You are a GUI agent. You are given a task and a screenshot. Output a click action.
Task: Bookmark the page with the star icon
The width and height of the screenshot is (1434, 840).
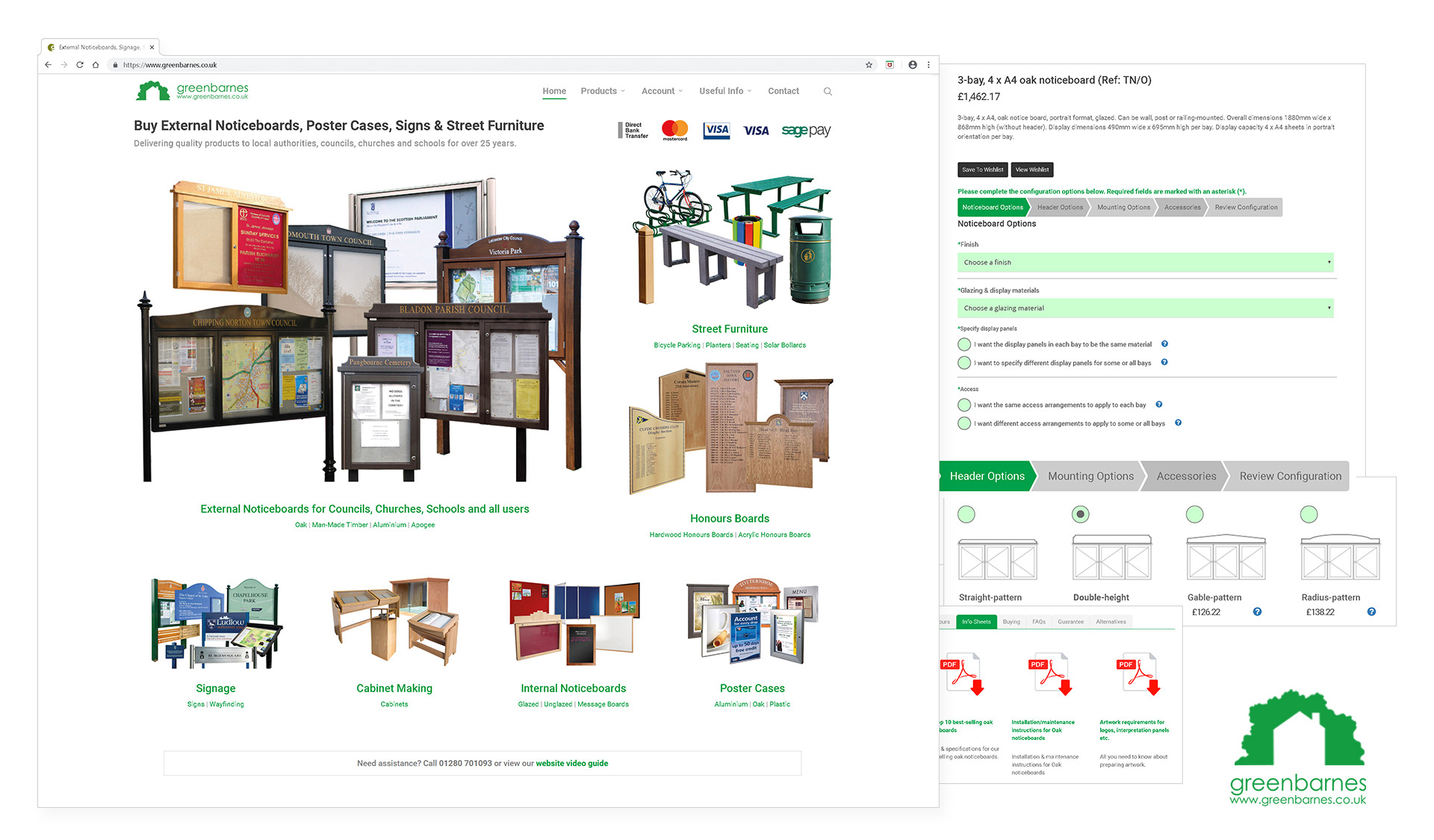tap(869, 65)
